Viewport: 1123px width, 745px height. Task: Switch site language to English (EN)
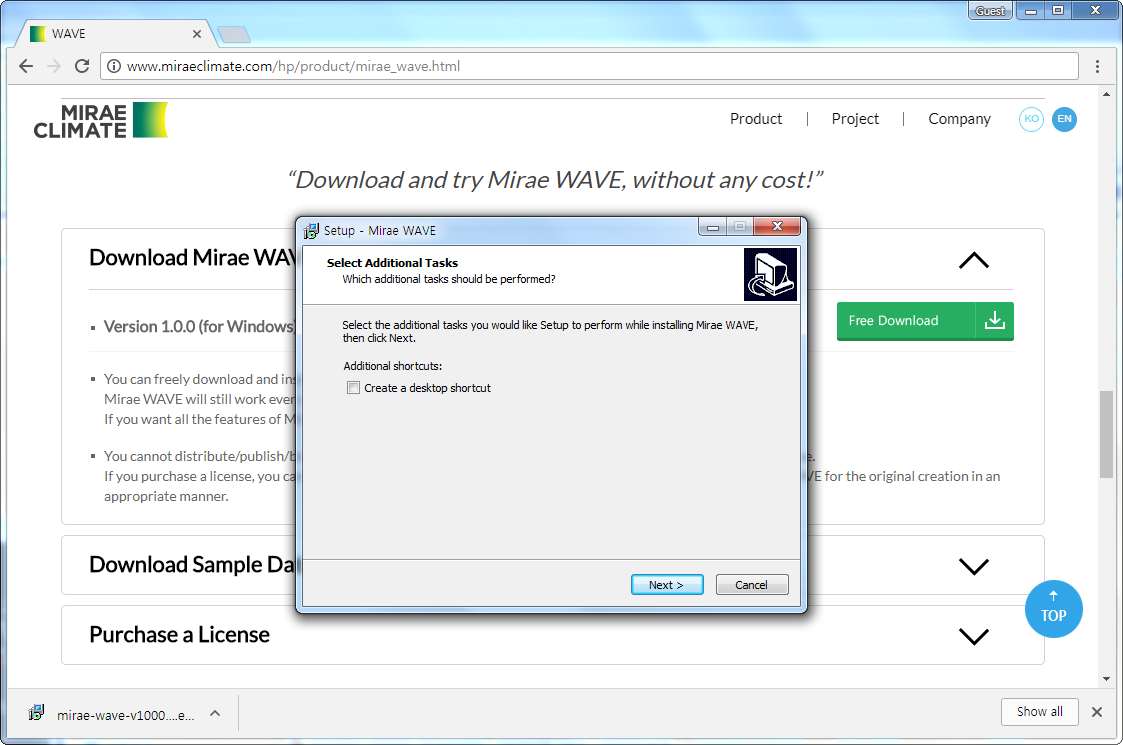[x=1064, y=119]
